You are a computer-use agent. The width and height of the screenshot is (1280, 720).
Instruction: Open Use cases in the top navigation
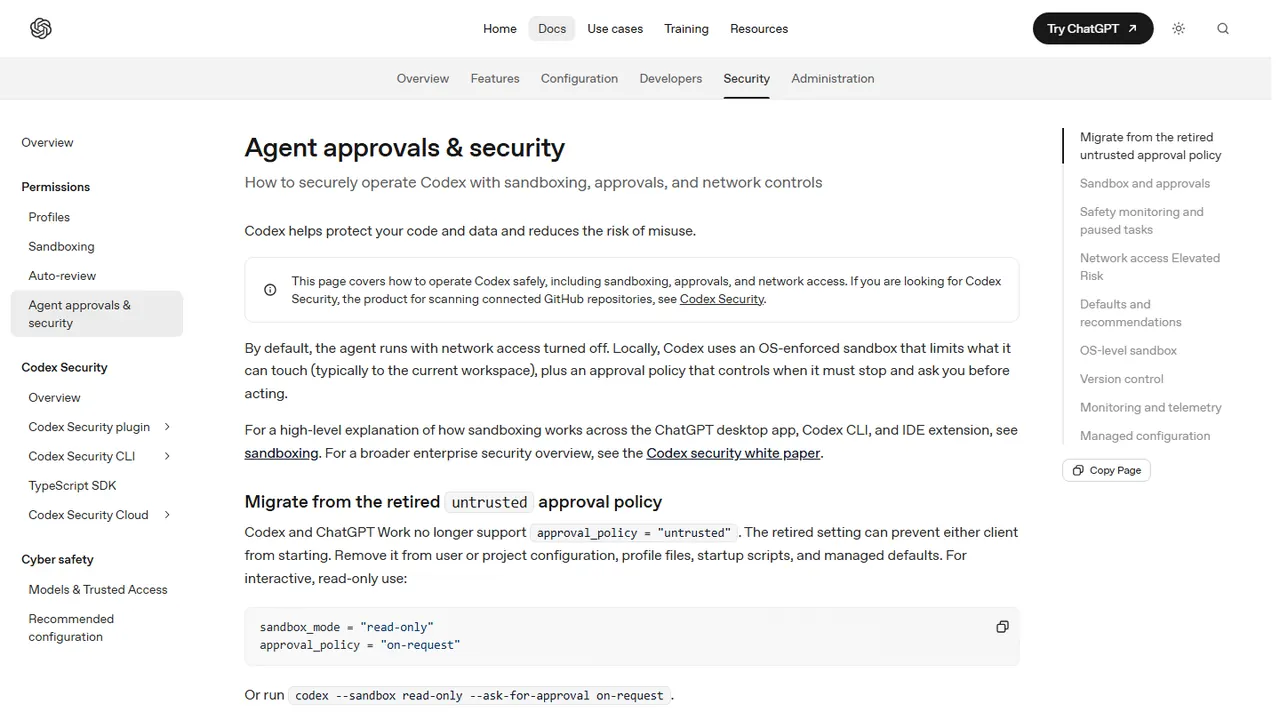[x=615, y=29]
